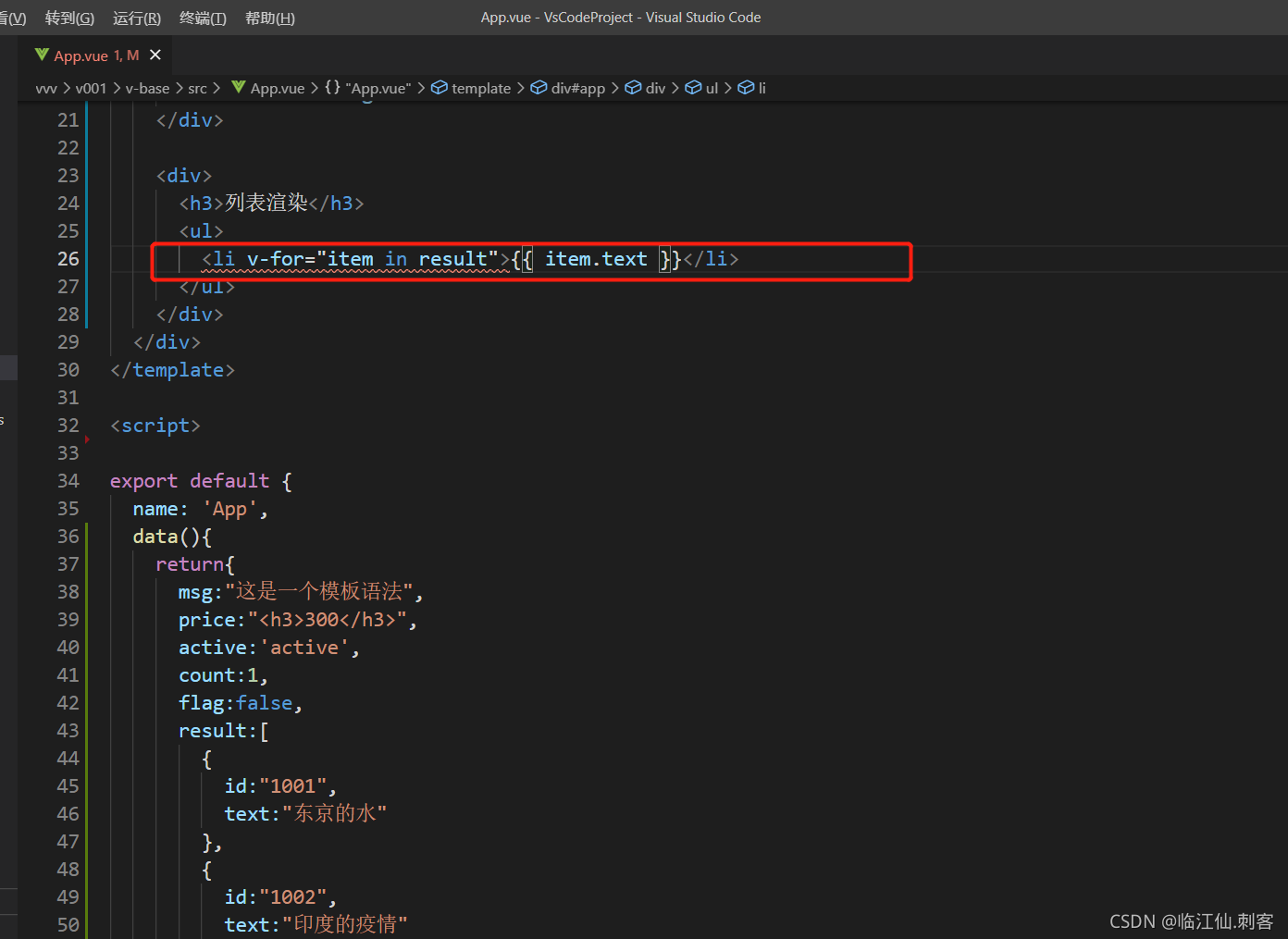Click the li cube icon in breadcrumb

click(x=746, y=87)
